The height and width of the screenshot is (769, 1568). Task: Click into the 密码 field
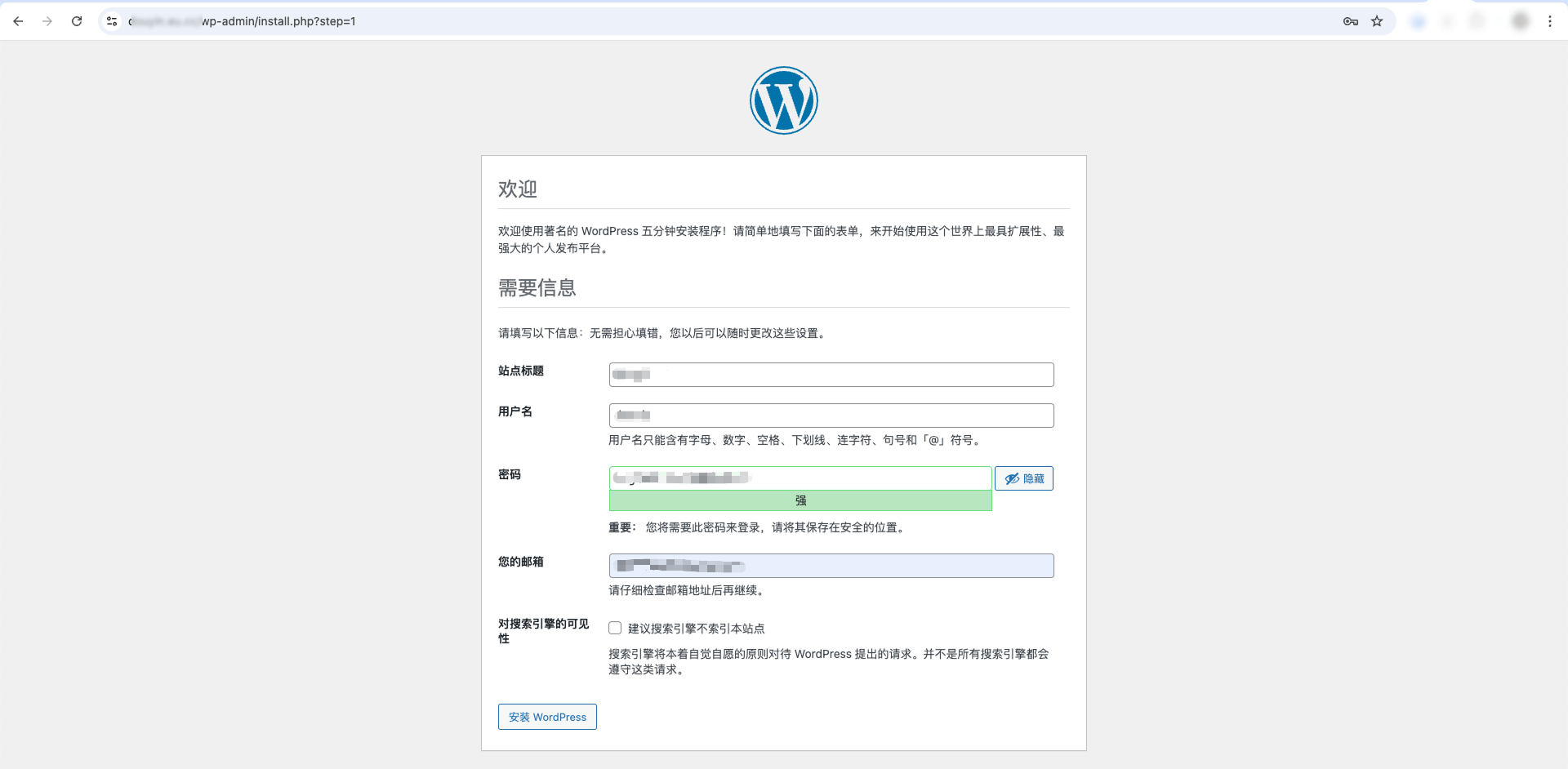800,478
